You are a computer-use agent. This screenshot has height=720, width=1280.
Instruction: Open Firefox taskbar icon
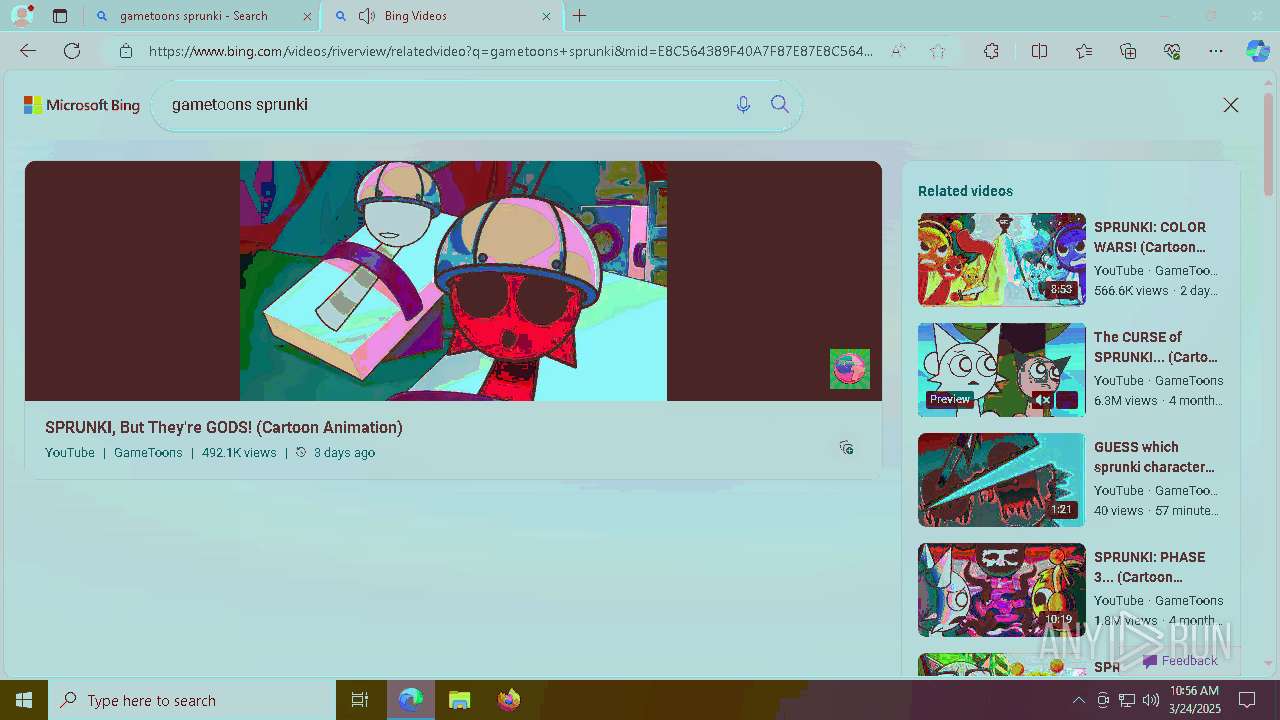(509, 700)
